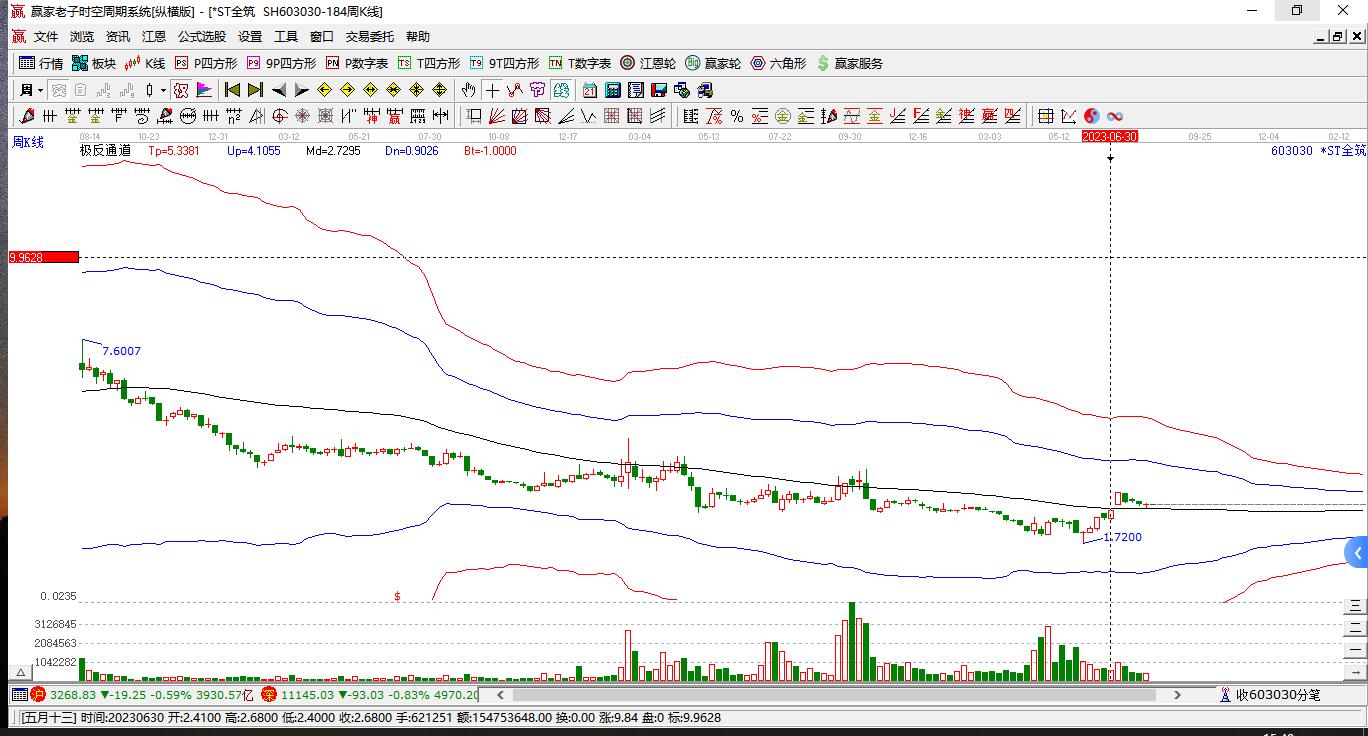
Task: Toggle the crosshair cursor tool
Action: pos(492,90)
